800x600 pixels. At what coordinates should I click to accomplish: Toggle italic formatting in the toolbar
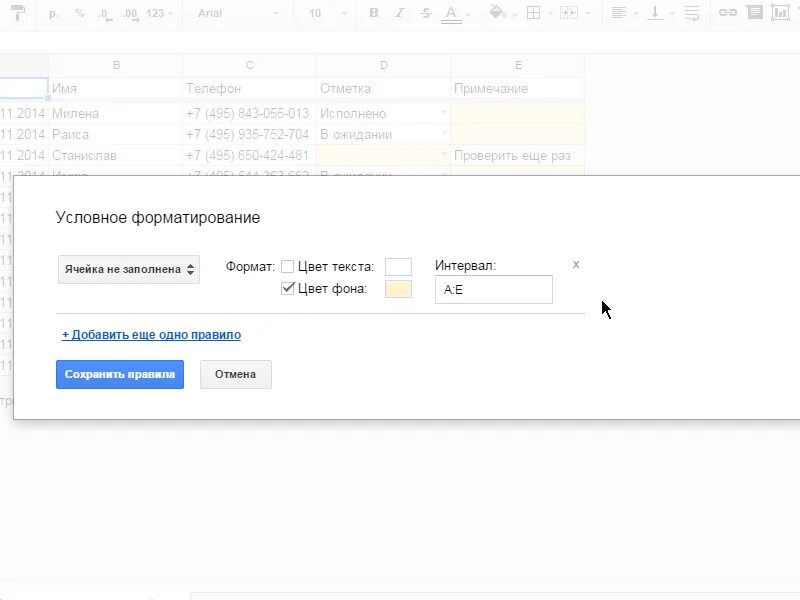[x=399, y=13]
